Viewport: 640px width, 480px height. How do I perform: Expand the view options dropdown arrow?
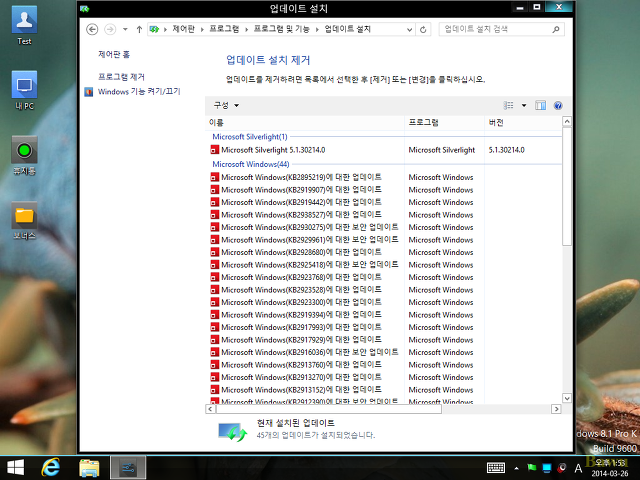pos(524,106)
